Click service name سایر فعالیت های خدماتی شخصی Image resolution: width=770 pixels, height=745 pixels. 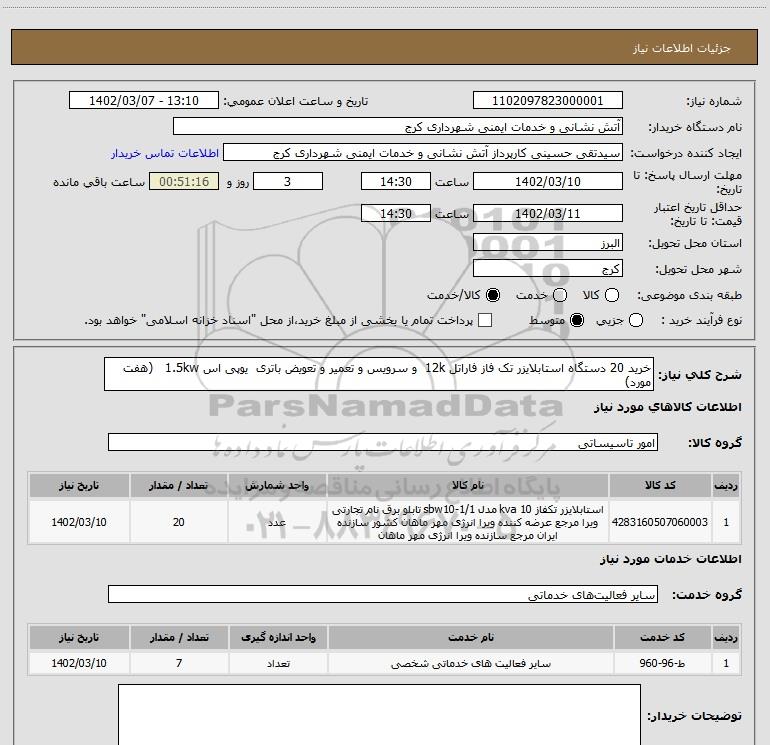coord(470,663)
